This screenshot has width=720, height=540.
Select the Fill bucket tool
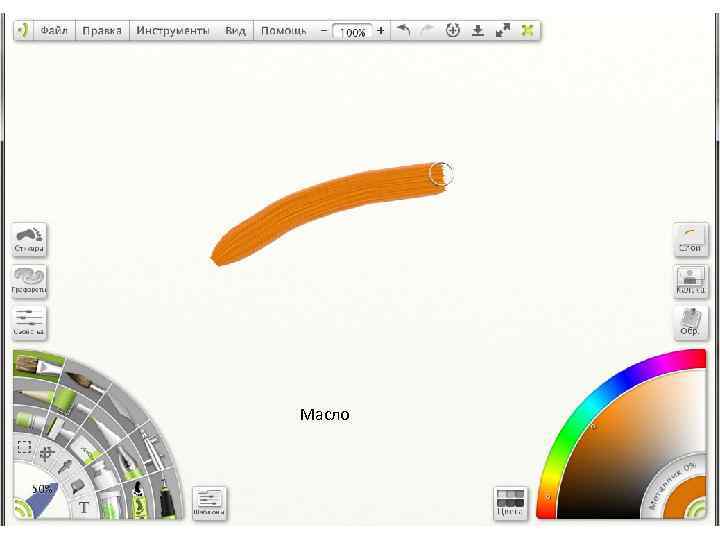pos(77,486)
